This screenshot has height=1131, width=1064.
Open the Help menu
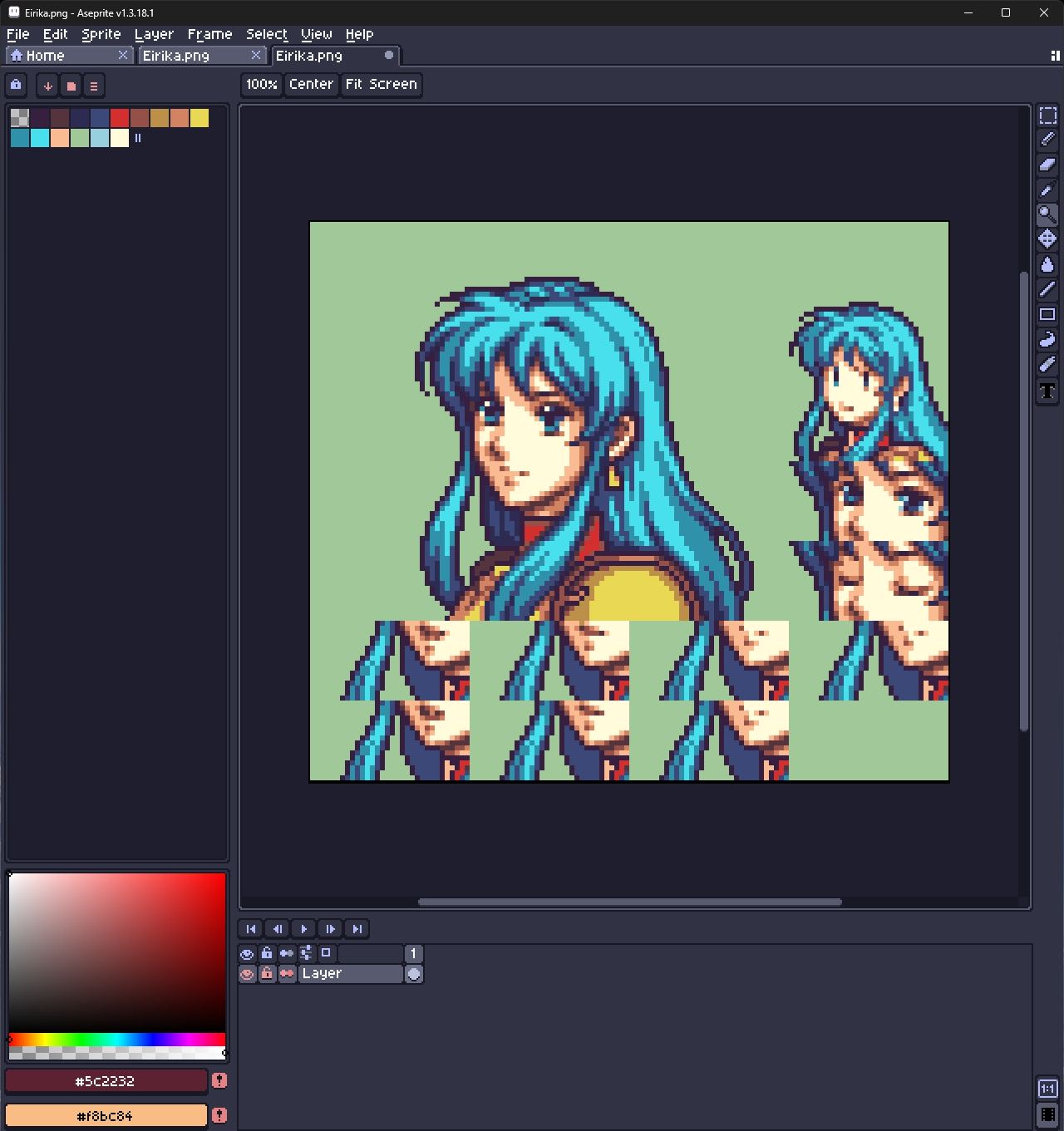point(360,34)
